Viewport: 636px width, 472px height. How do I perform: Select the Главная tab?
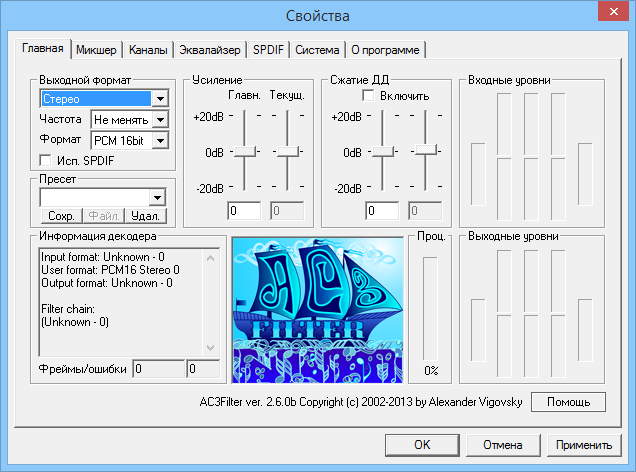point(43,48)
